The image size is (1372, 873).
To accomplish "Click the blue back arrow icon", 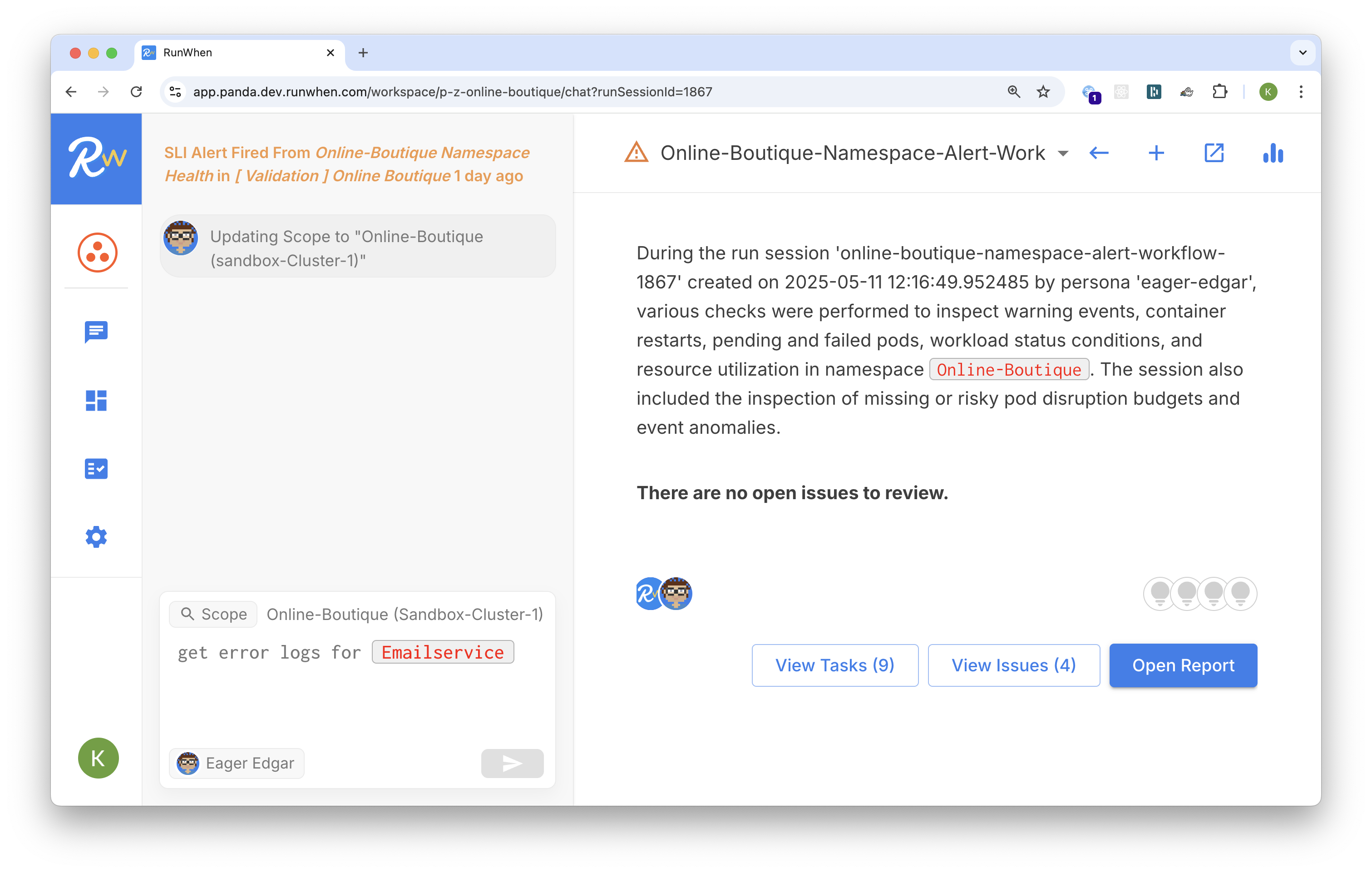I will pos(1099,153).
